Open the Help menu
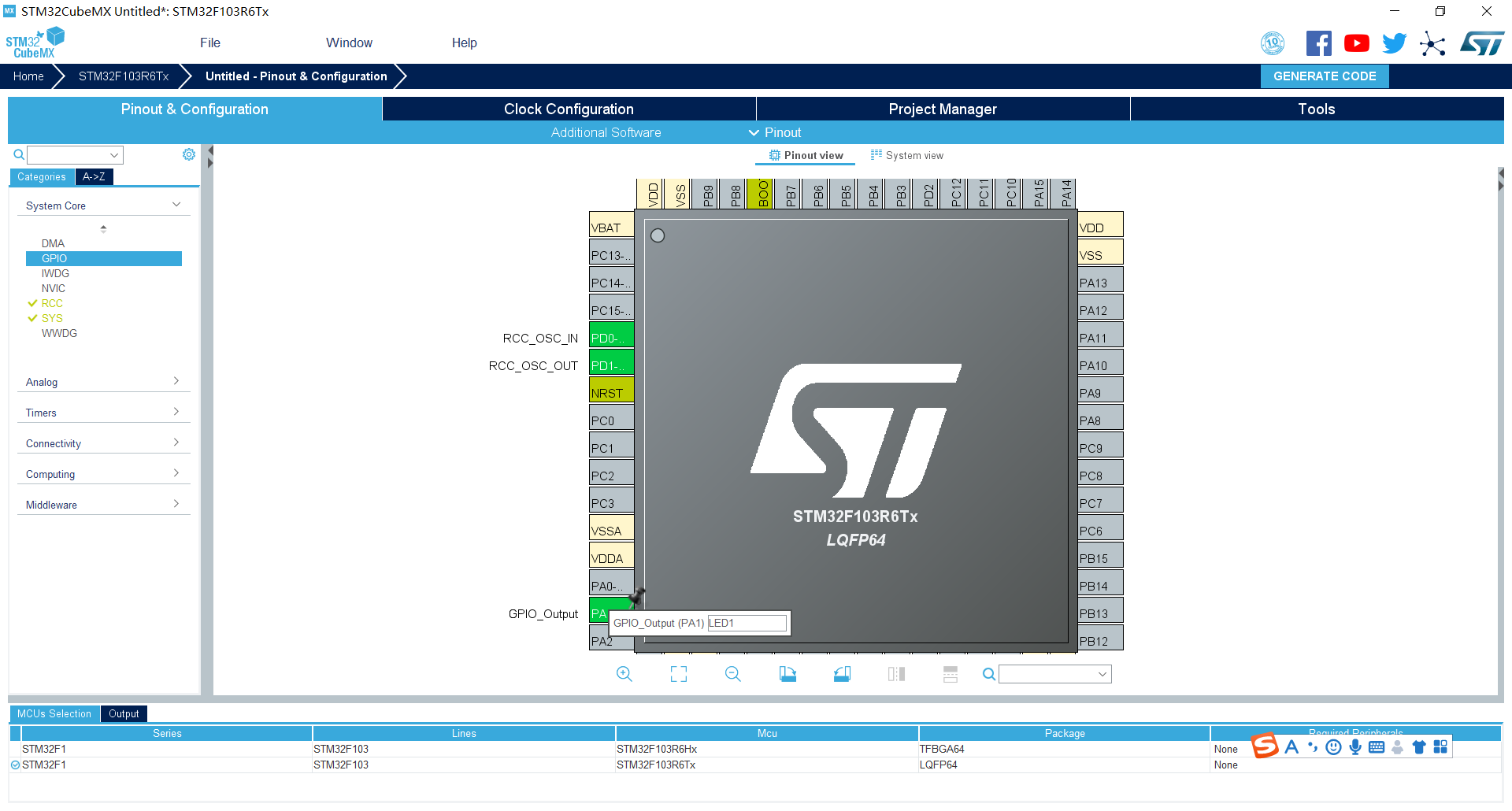Screen dimensions: 1512x811 click(464, 43)
